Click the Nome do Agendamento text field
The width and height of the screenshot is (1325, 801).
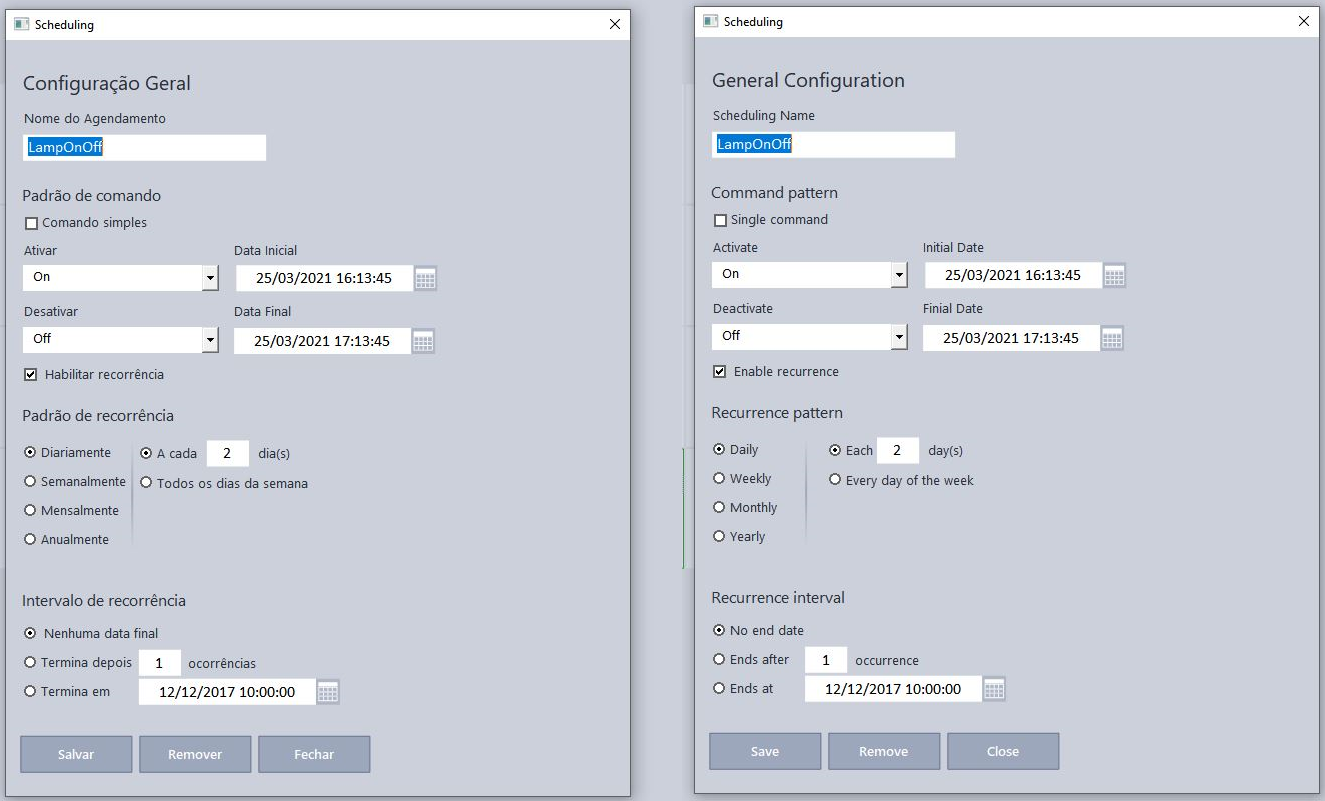144,148
